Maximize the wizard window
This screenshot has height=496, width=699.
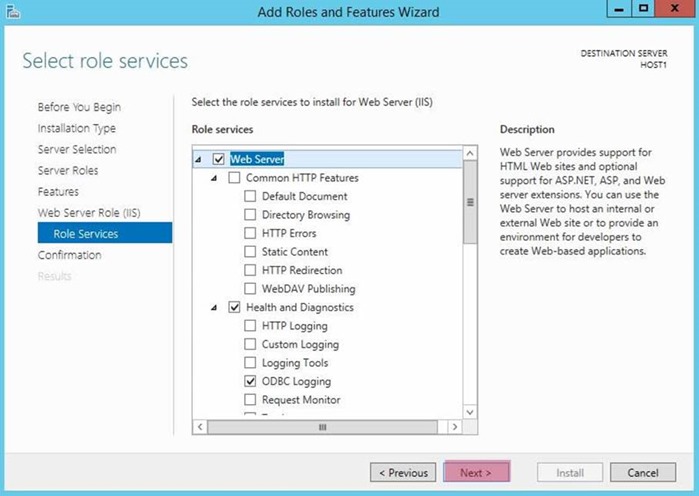tap(643, 9)
